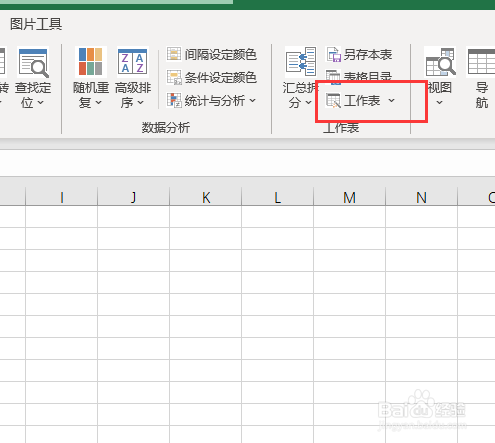Screen dimensions: 495x443
Task: Select column M header
Action: click(350, 197)
